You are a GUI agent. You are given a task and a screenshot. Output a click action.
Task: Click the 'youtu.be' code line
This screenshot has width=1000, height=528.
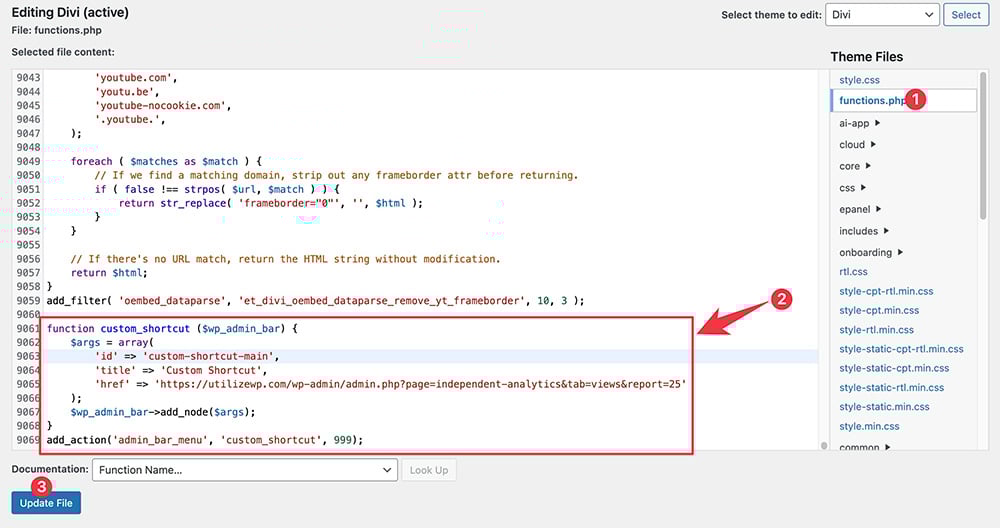click(x=127, y=92)
